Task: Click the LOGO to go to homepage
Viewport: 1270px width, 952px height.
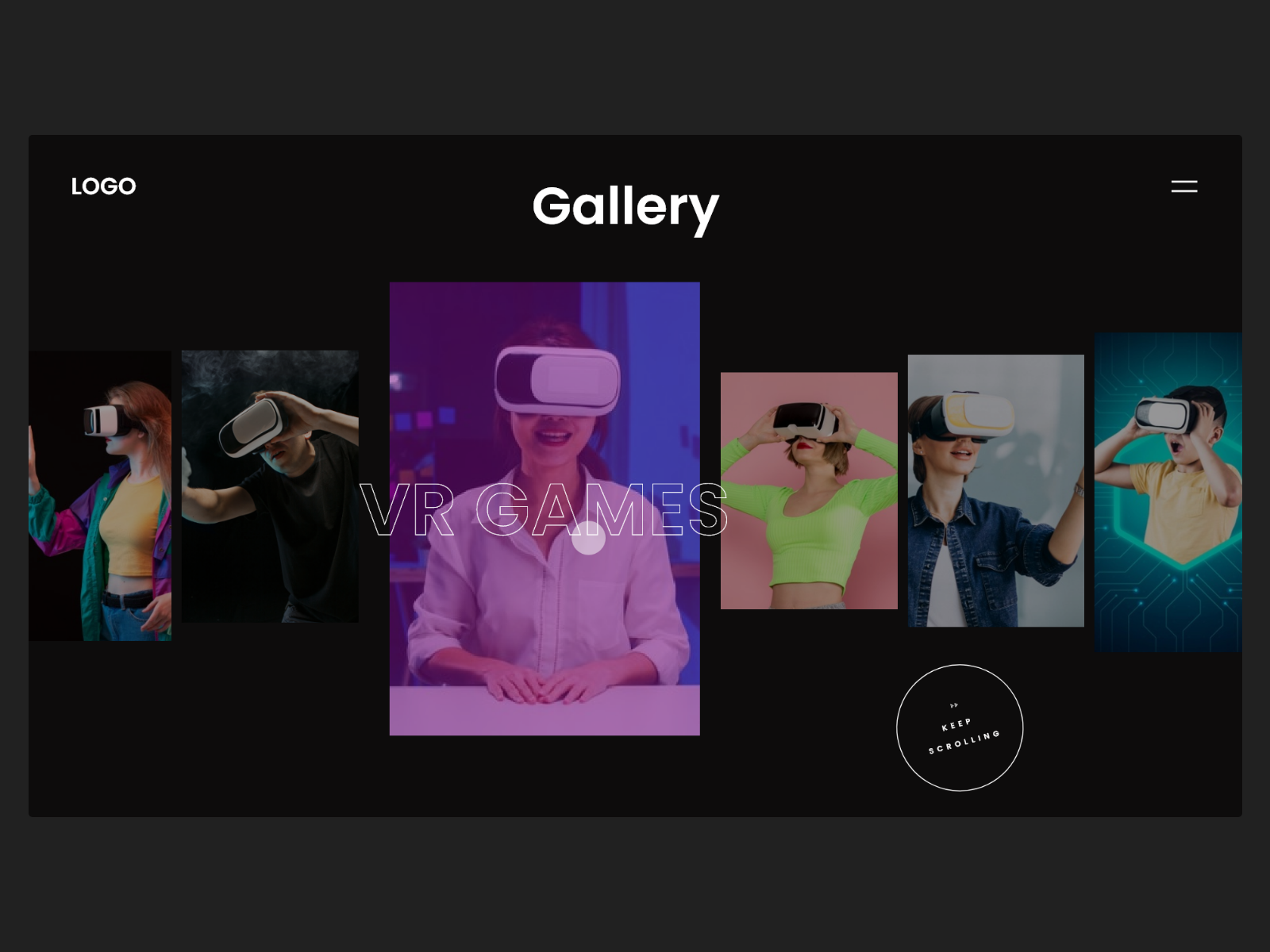Action: [x=102, y=186]
